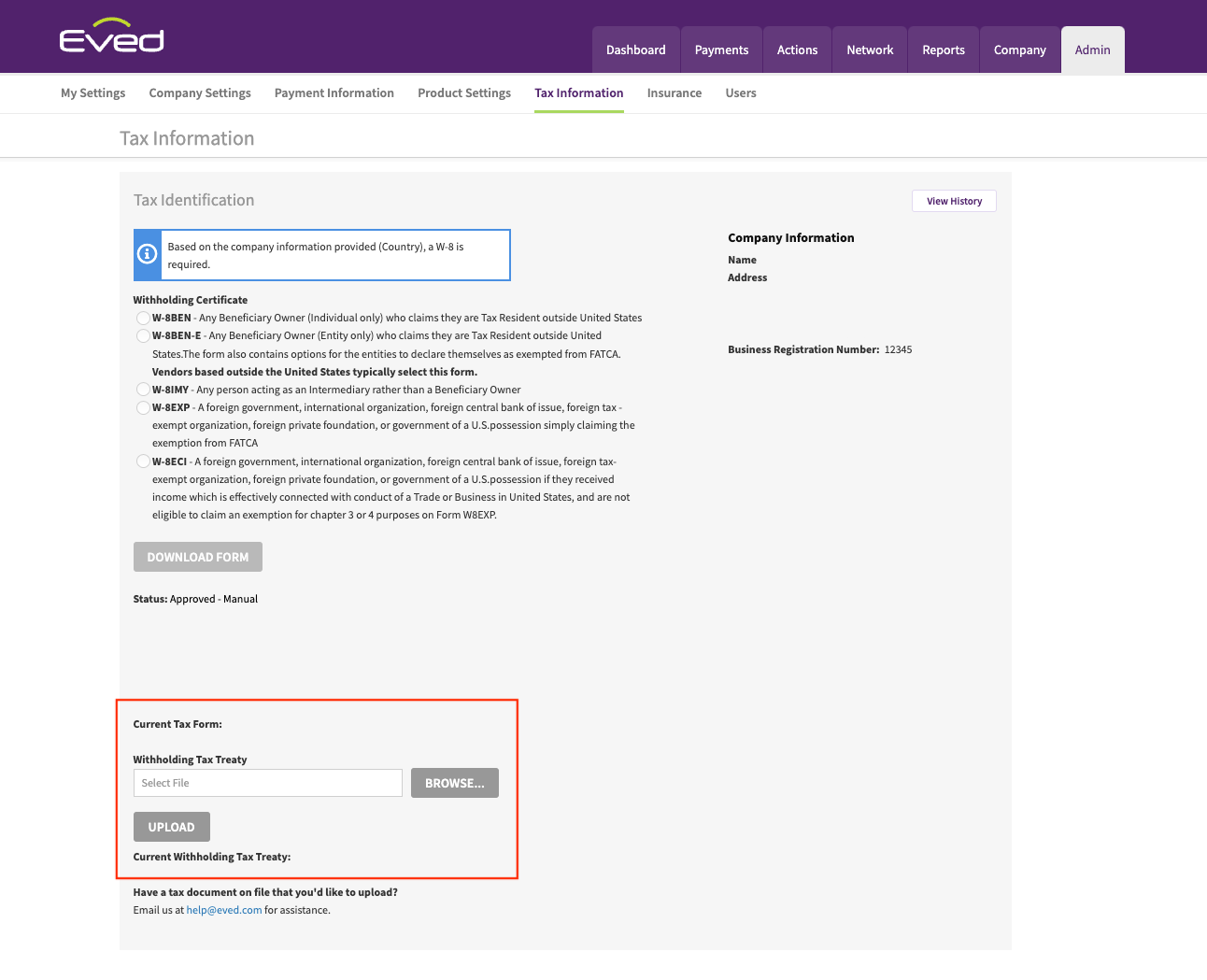This screenshot has width=1207, height=980.
Task: Click the Eved logo
Action: click(x=111, y=36)
